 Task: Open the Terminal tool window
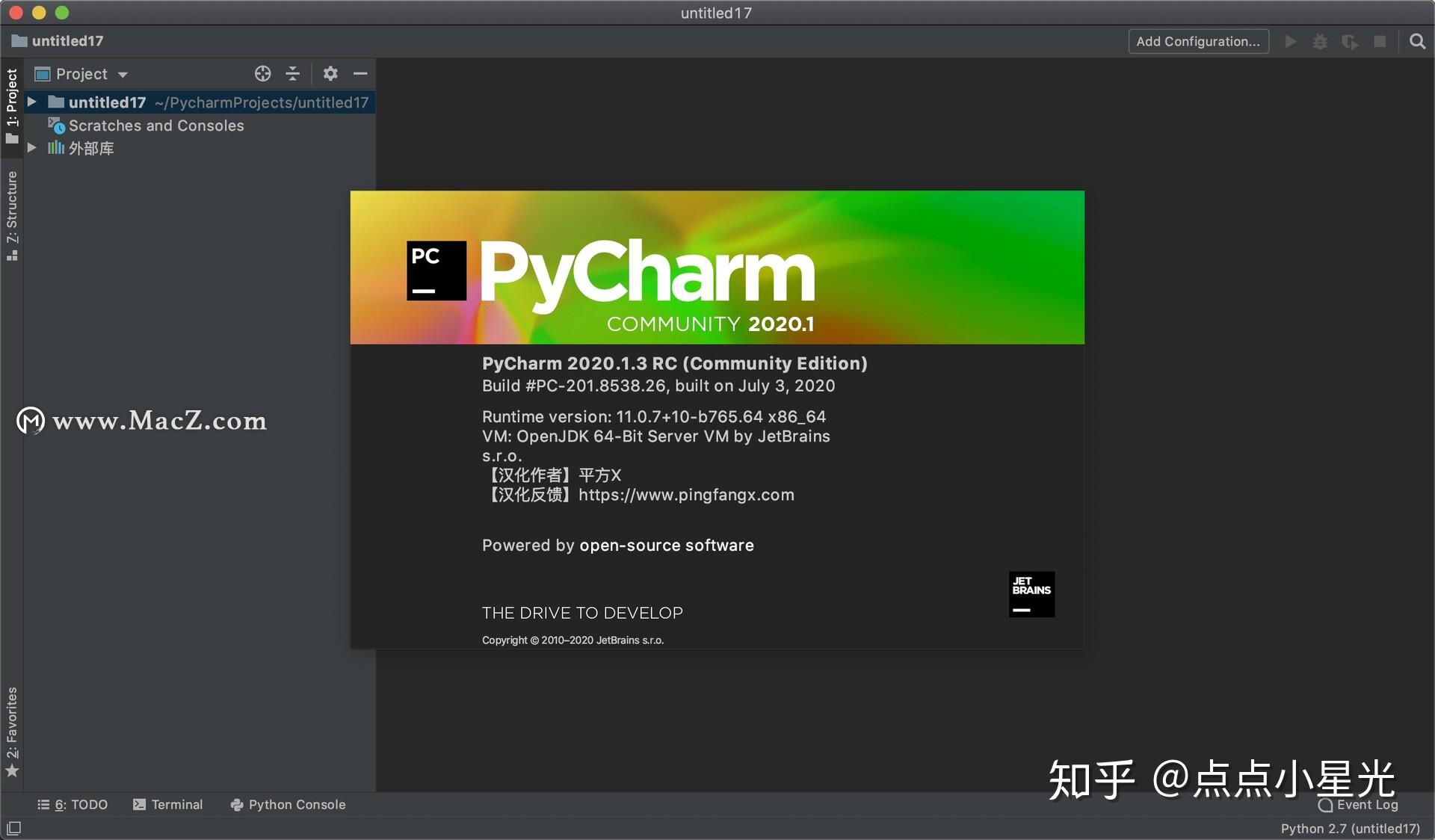point(167,805)
